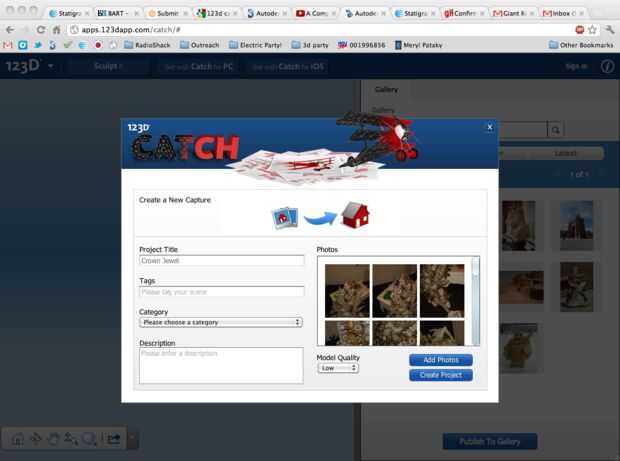The height and width of the screenshot is (461, 620).
Task: Open the Chrome wrench menu
Action: [609, 30]
